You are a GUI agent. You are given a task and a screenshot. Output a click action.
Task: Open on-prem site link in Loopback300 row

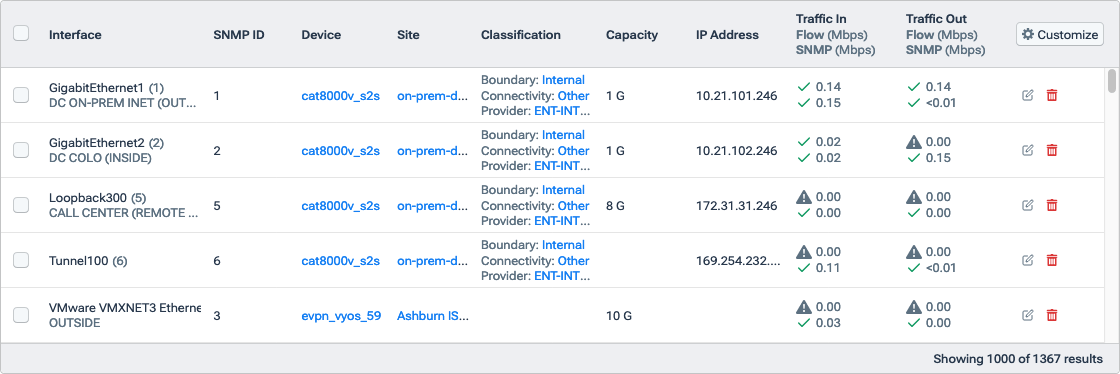tap(433, 206)
